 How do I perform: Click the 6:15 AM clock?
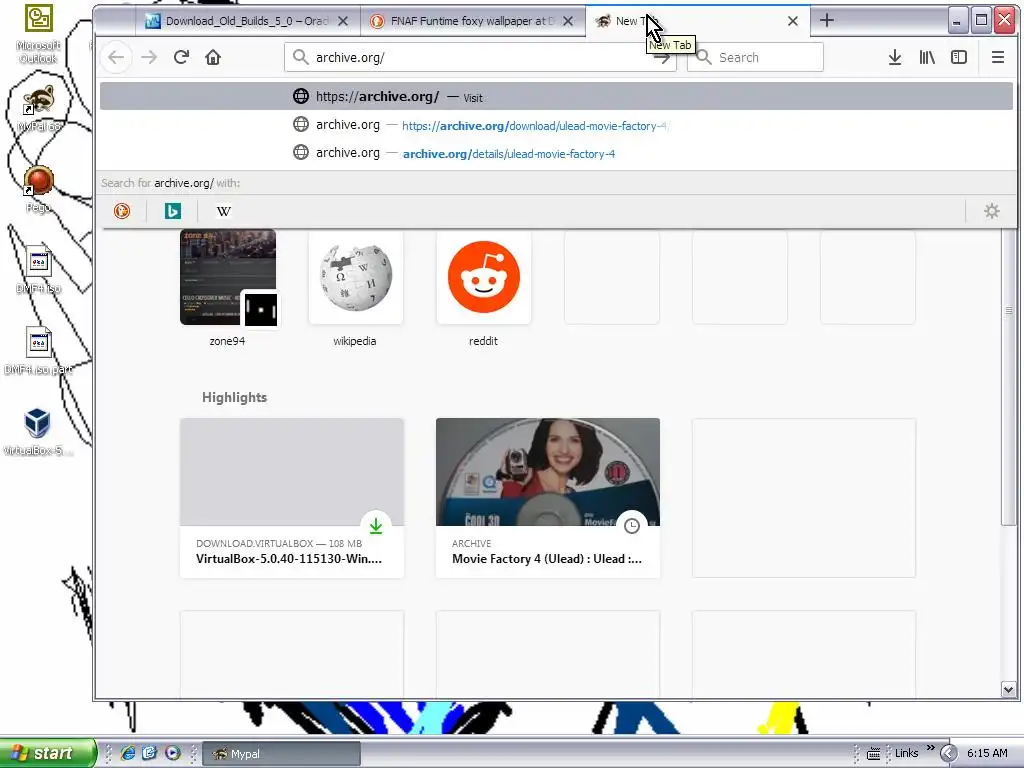coord(987,753)
